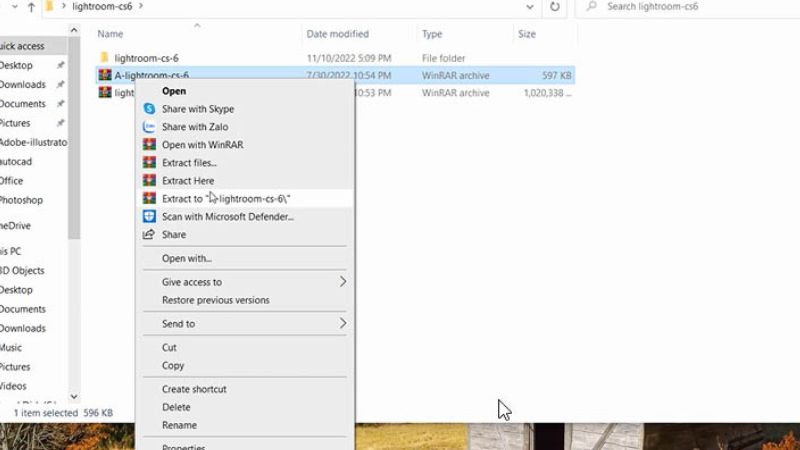Choose Cut from context menu

[x=169, y=347]
